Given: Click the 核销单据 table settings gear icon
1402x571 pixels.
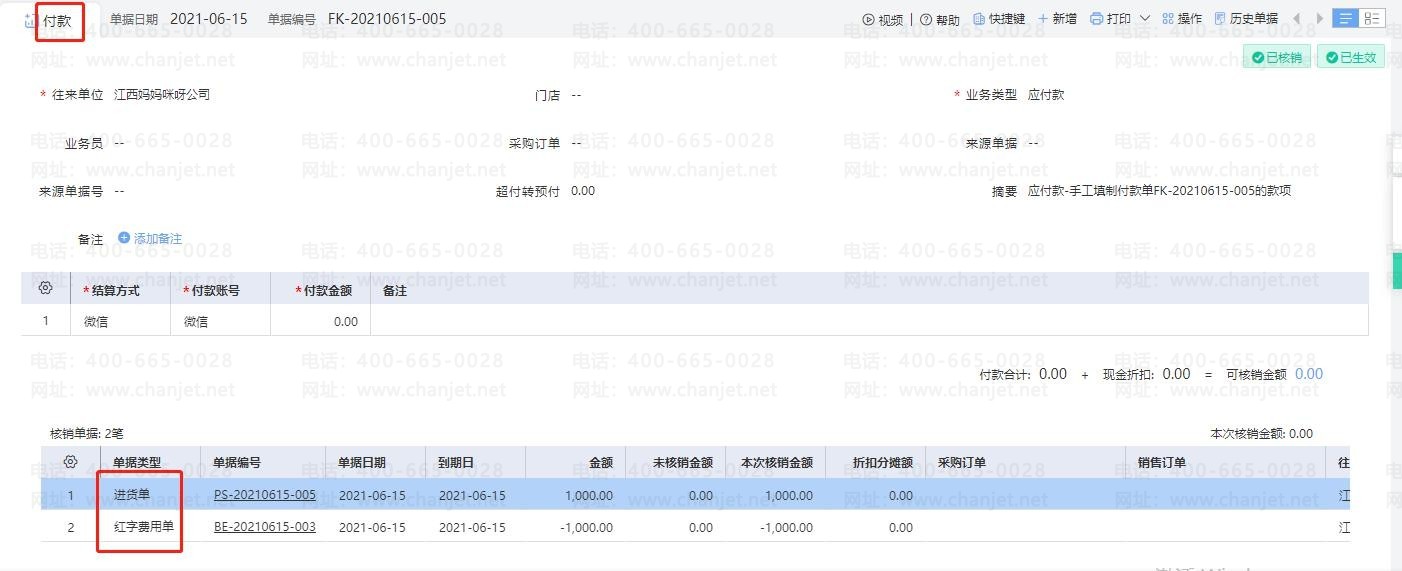Looking at the screenshot, I should [70, 462].
